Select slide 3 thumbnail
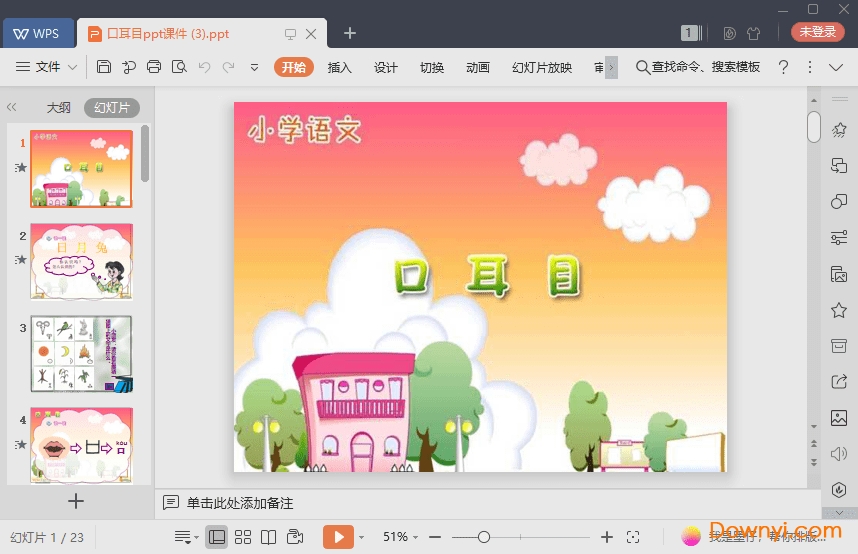 tap(82, 353)
